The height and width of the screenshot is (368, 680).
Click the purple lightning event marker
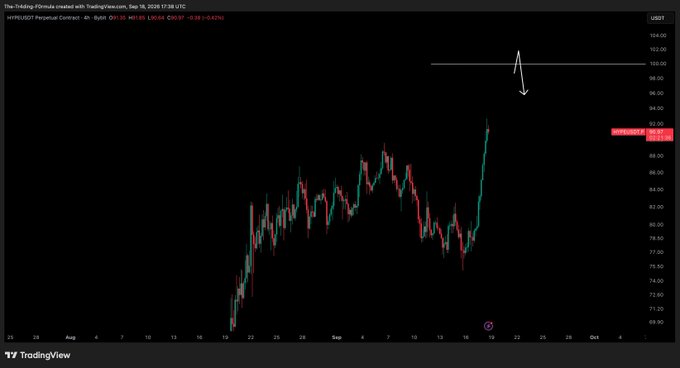[x=488, y=326]
